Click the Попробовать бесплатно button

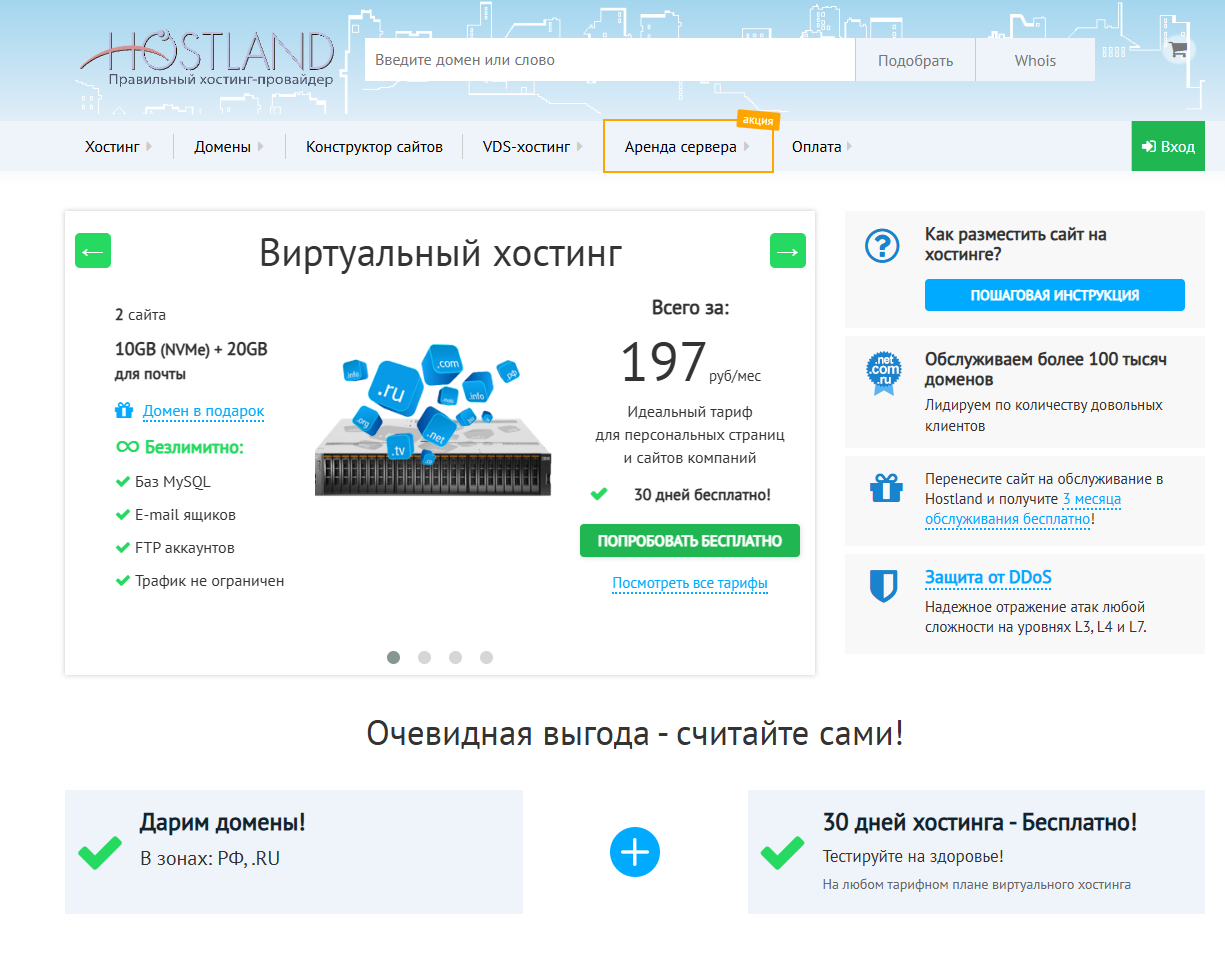point(689,540)
